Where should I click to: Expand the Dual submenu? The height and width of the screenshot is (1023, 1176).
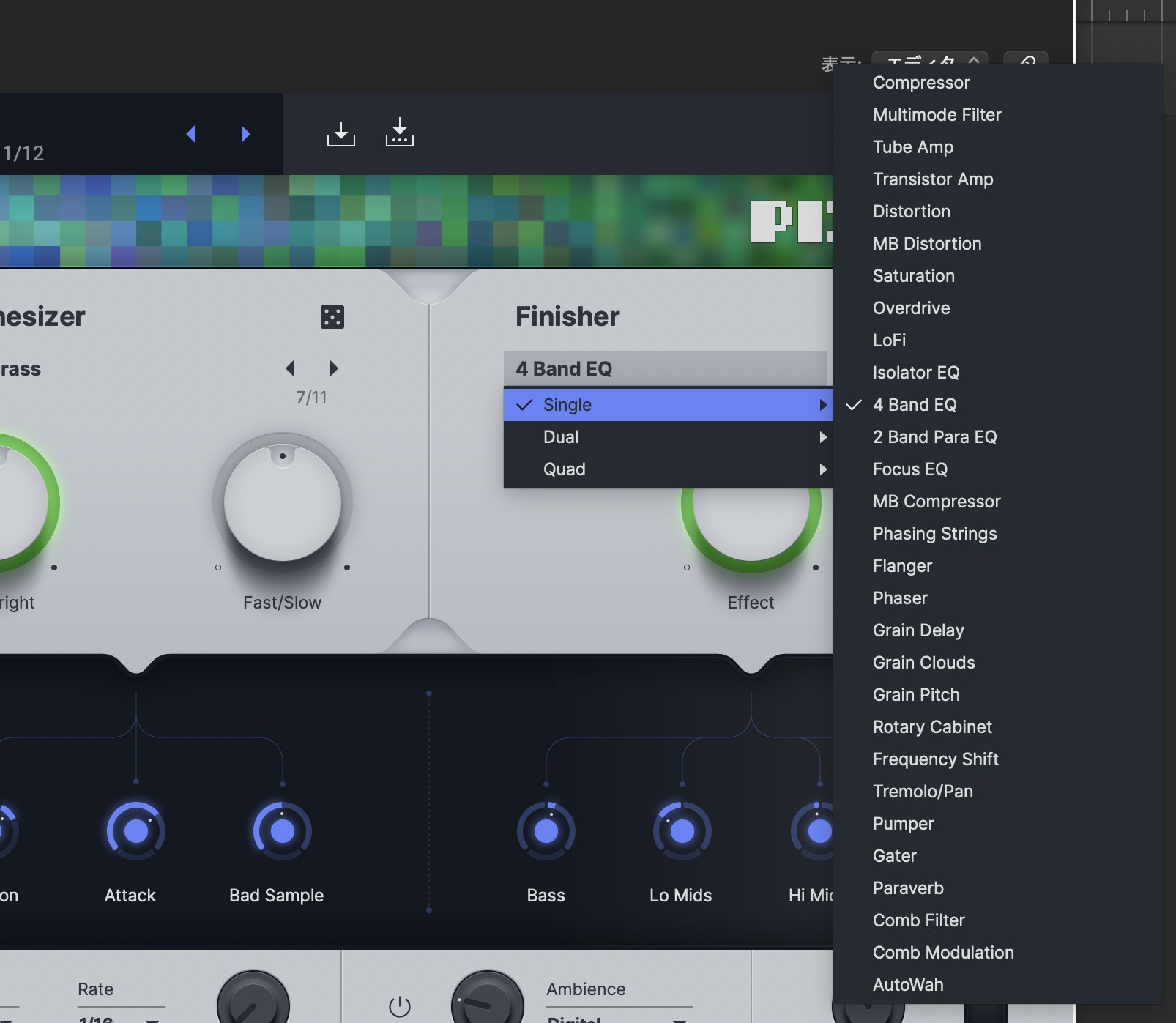point(668,437)
